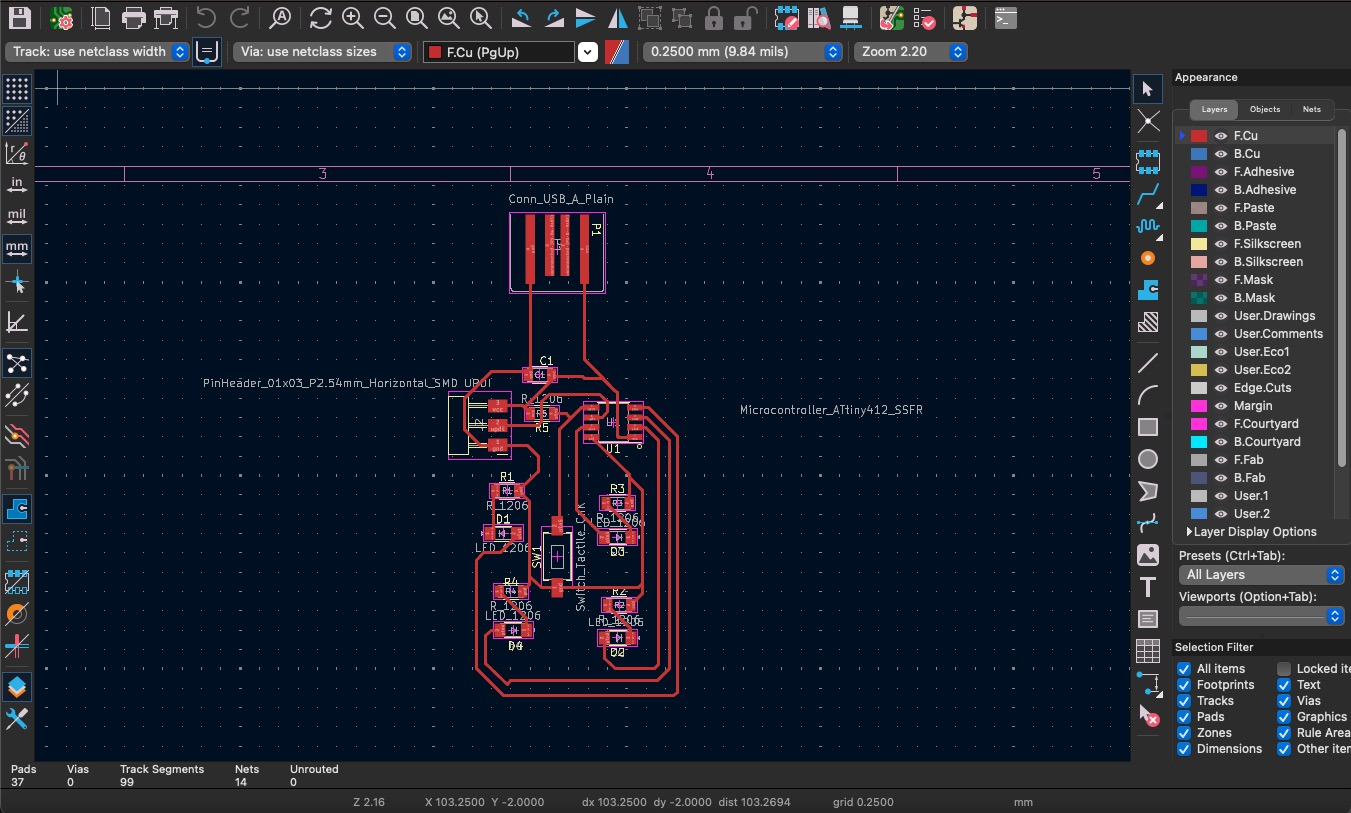Select the Add Vias tool

[x=1148, y=258]
